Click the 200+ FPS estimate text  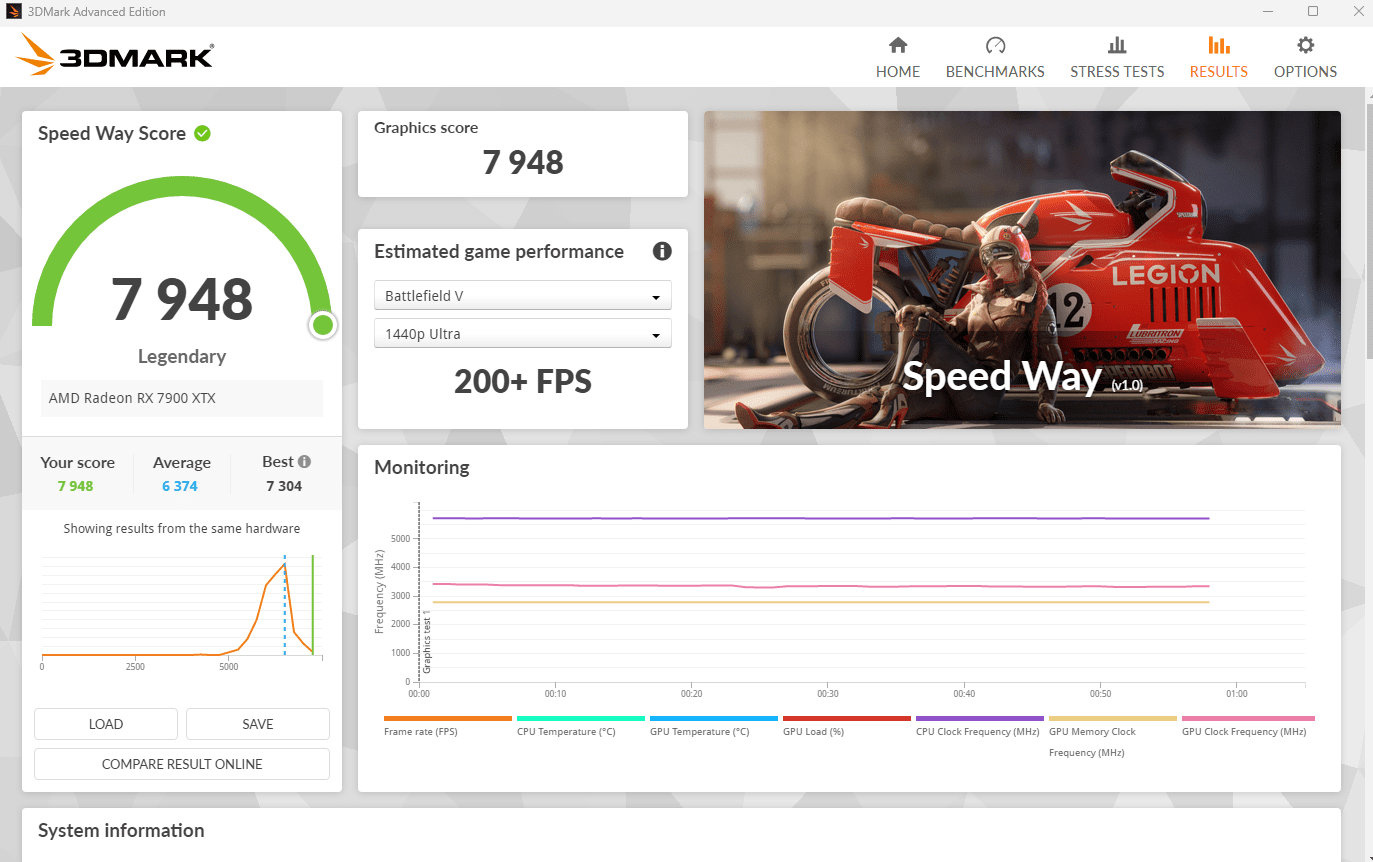[x=523, y=381]
